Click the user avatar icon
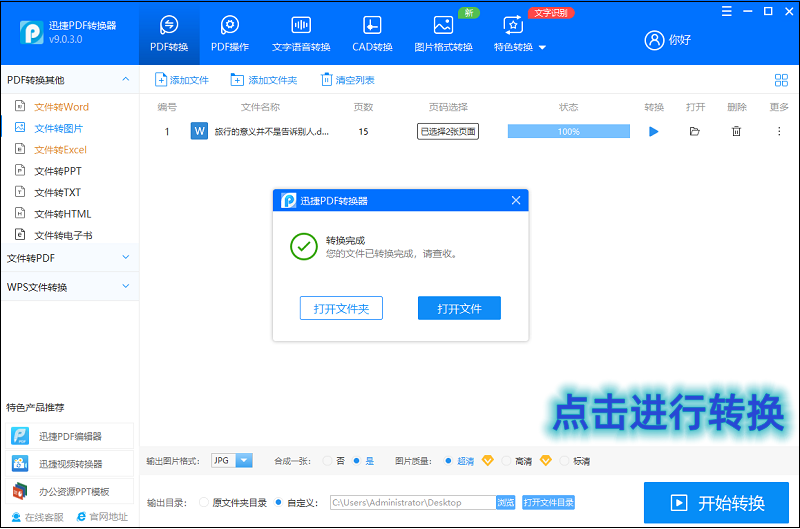This screenshot has width=800, height=529. [x=654, y=40]
